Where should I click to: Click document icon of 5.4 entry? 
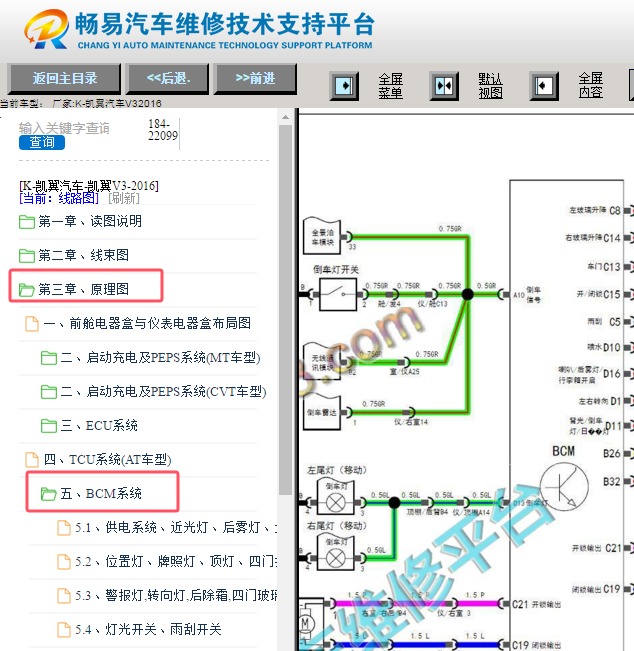pos(64,630)
